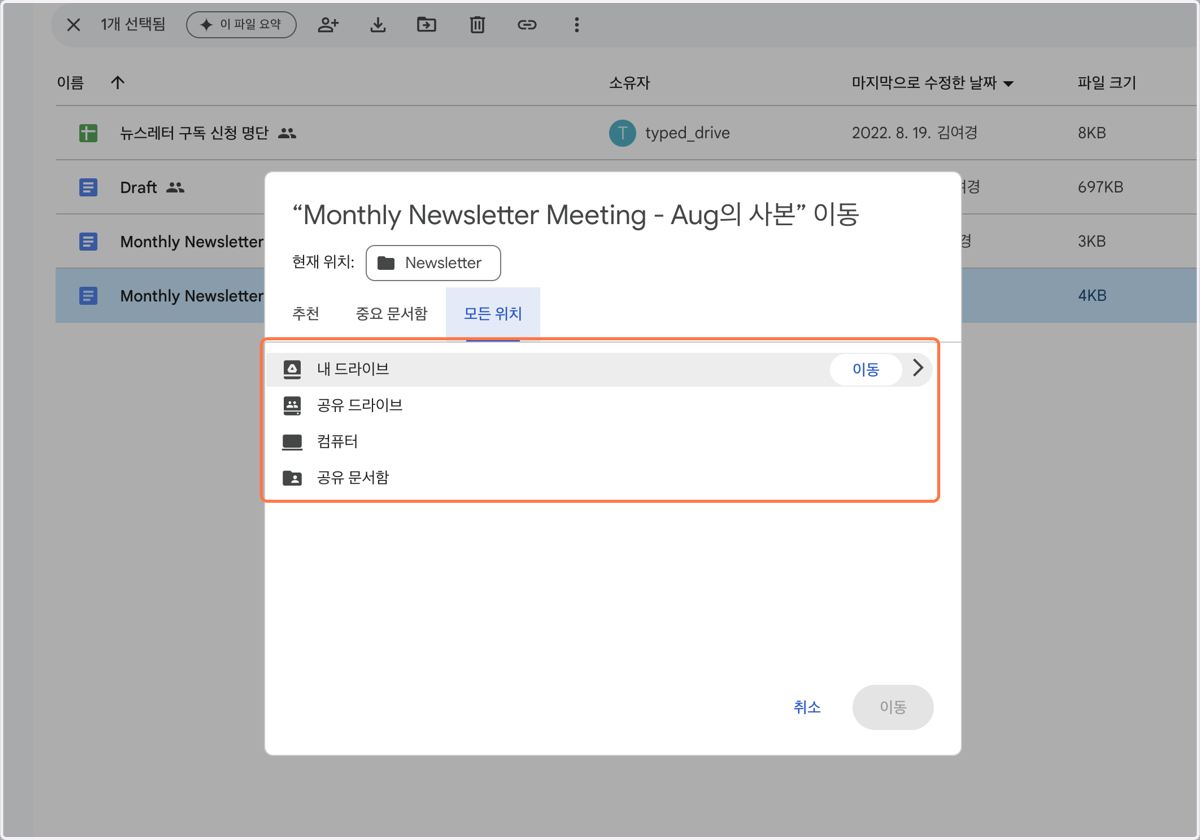Select the '내 드라이브' location row
1200x840 pixels.
[599, 369]
